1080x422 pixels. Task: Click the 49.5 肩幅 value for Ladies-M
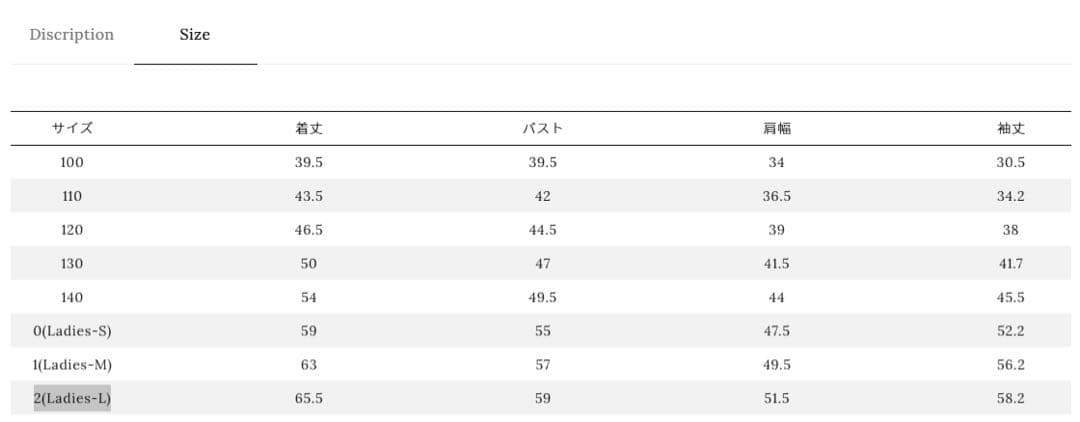(776, 365)
